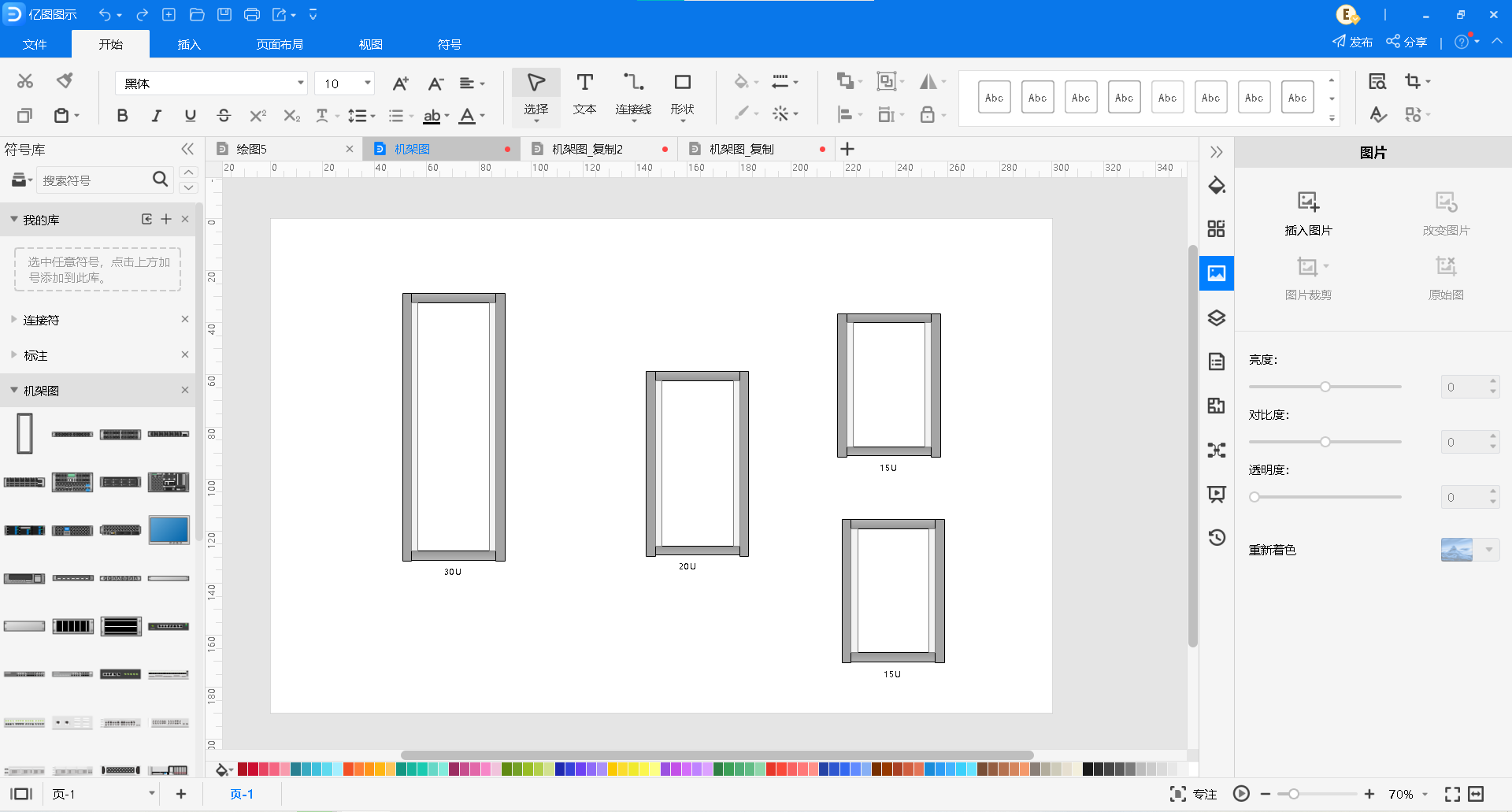The width and height of the screenshot is (1512, 812).
Task: Expand the 连接符 symbol category
Action: point(41,320)
